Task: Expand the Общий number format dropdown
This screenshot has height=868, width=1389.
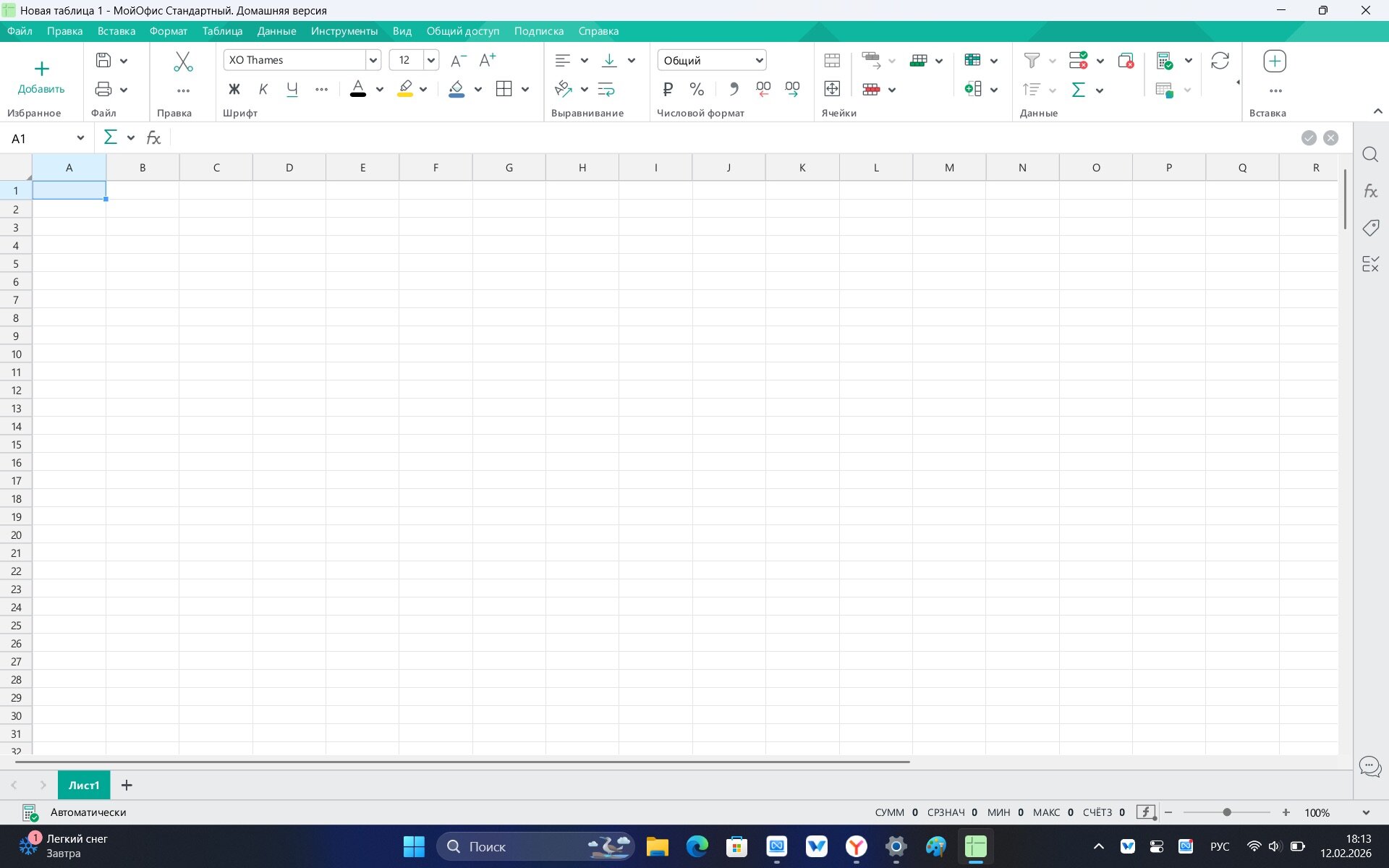Action: (x=759, y=60)
